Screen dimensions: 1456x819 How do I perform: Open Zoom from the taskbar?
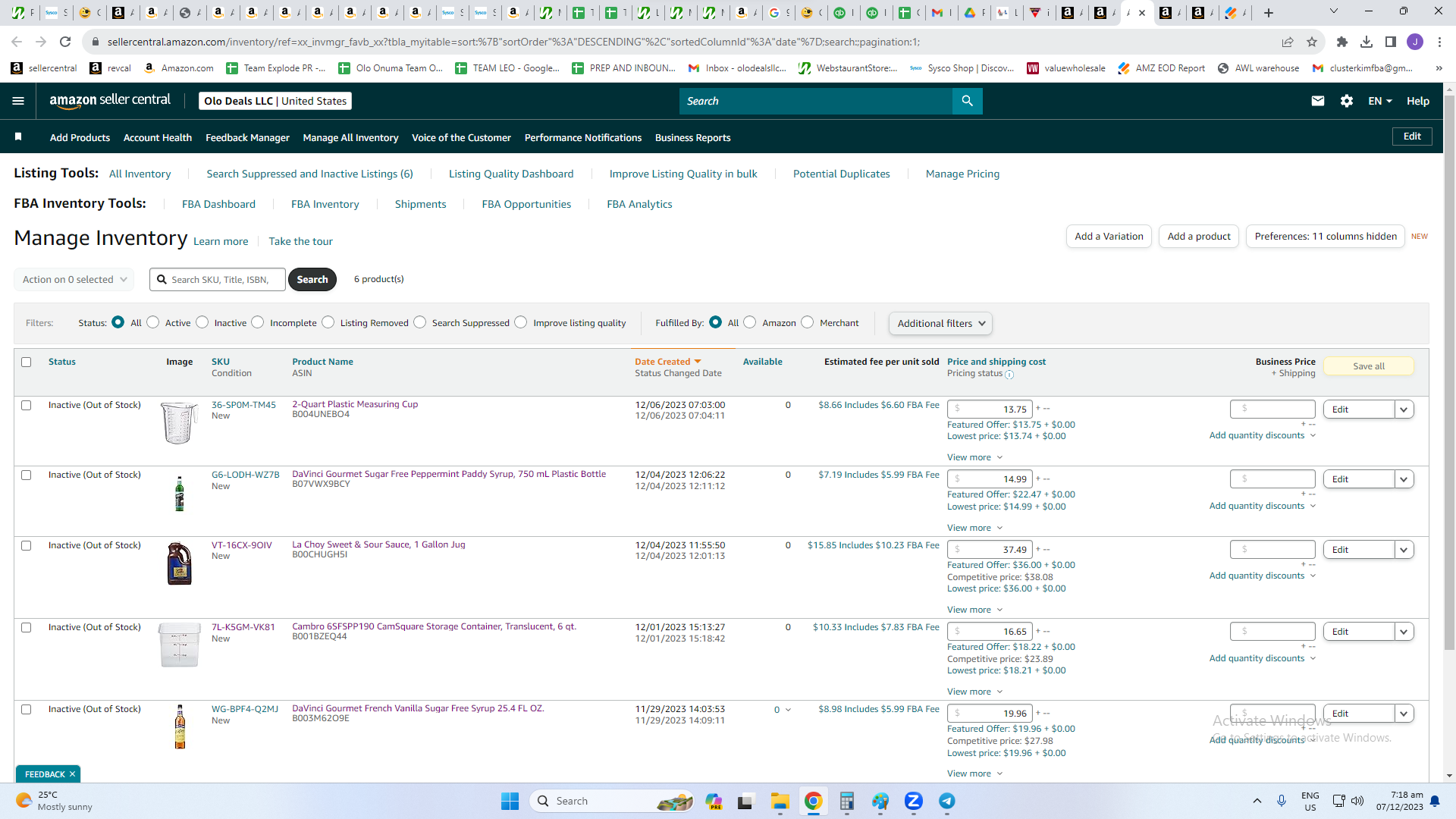(913, 801)
